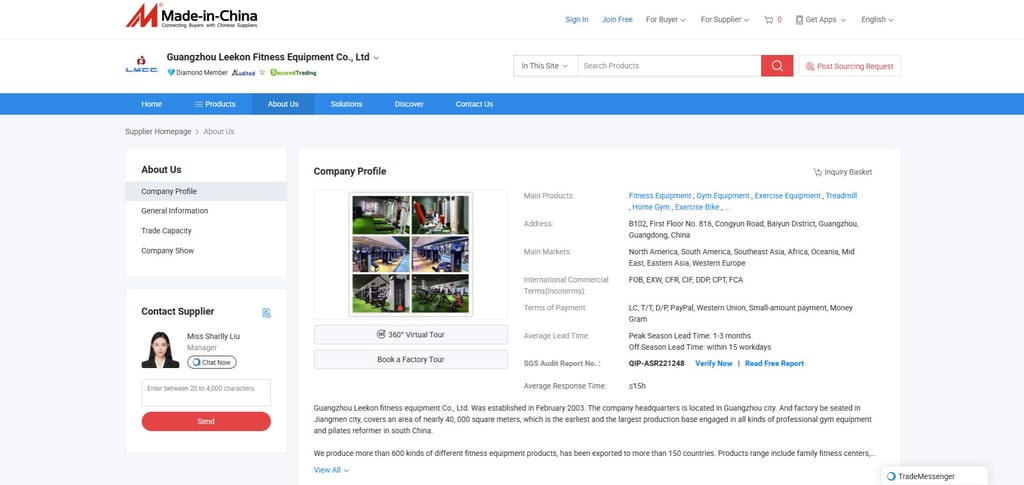Click the contact card icon beside Contact Supplier

pos(266,313)
